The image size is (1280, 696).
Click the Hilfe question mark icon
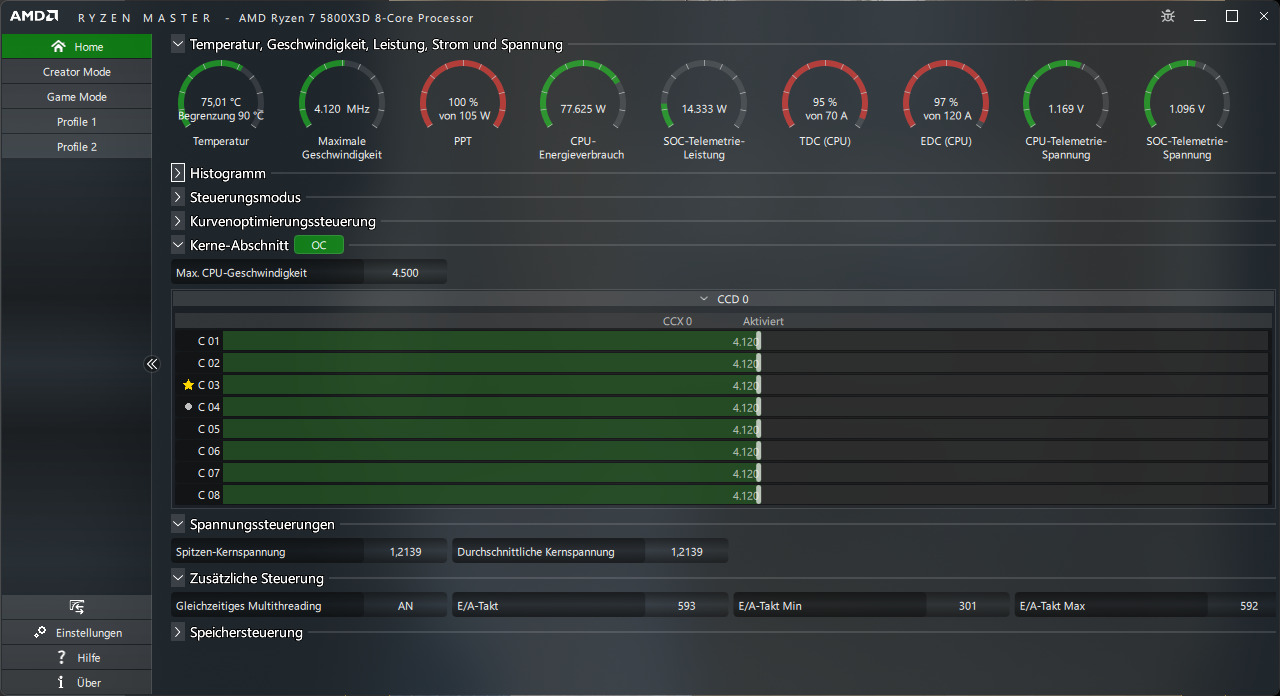point(61,657)
